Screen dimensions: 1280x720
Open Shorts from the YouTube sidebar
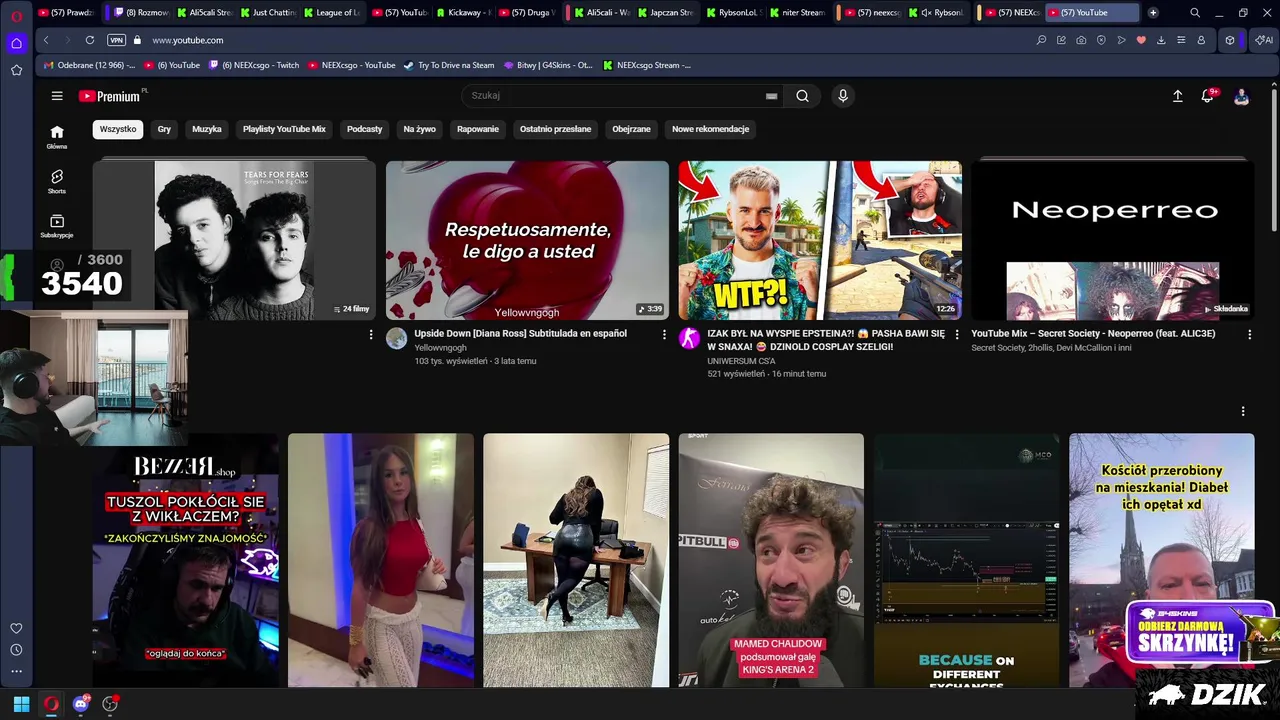57,181
